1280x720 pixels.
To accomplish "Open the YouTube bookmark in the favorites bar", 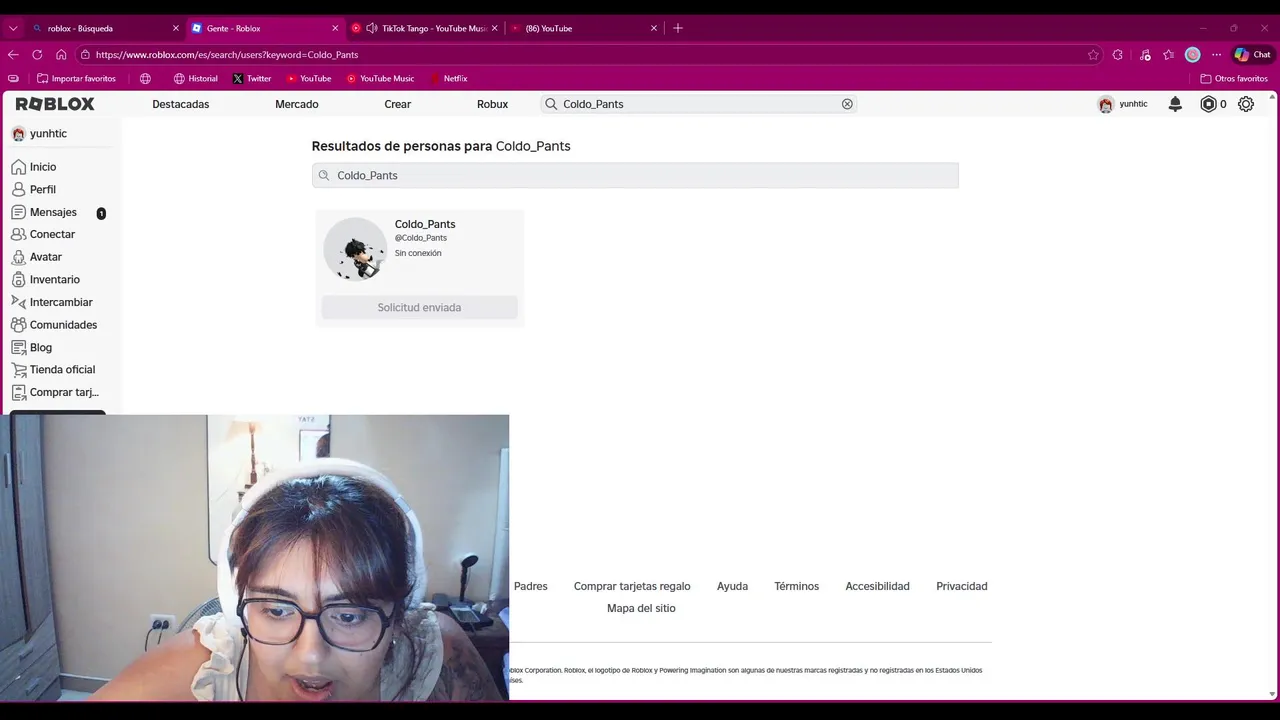I will tap(309, 78).
